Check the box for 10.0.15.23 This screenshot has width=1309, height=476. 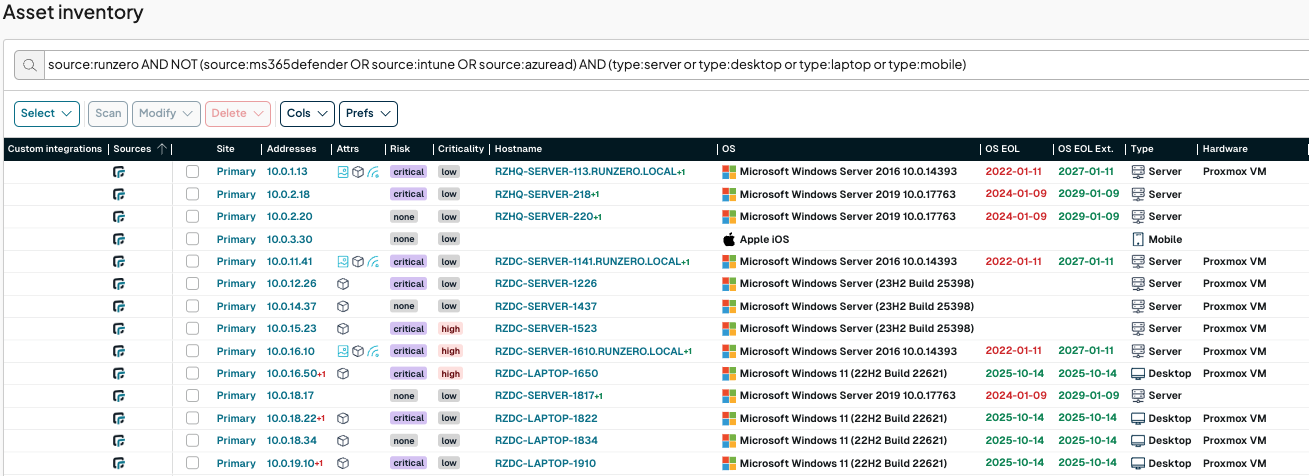193,328
